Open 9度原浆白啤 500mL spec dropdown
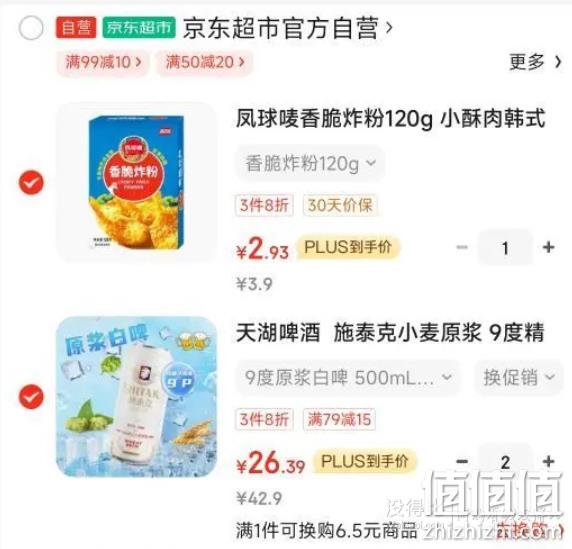The image size is (572, 549). [x=348, y=377]
